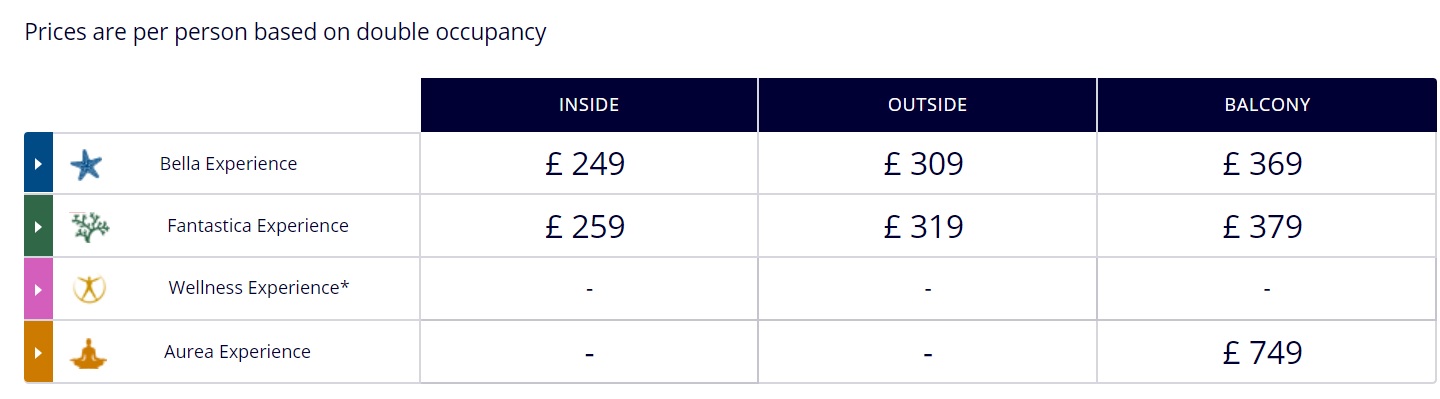
Task: Choose Fantastica Inside price £ 259
Action: (585, 227)
